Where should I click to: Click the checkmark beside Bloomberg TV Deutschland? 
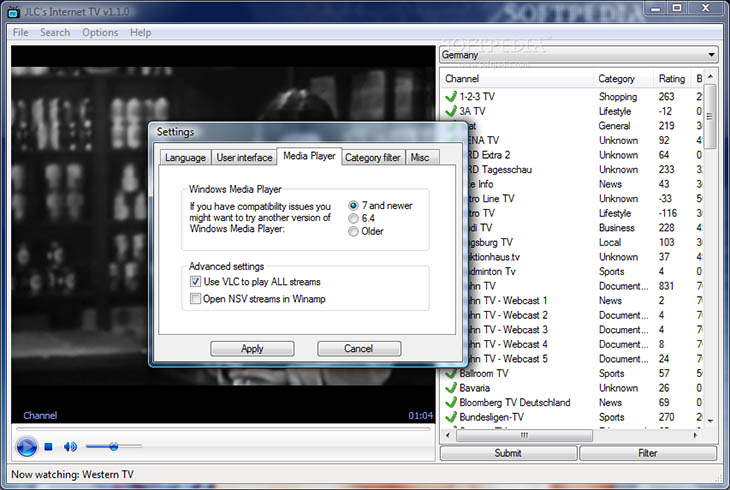(451, 402)
